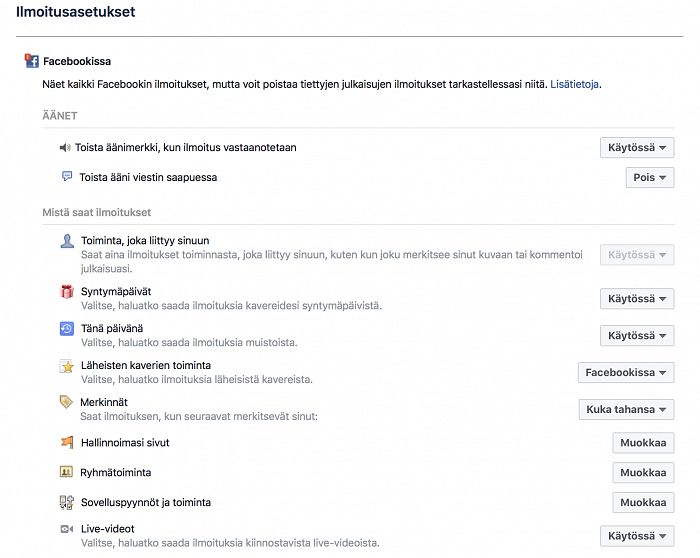Expand the Syntymäpäivät Käytössä dropdown

[x=637, y=299]
